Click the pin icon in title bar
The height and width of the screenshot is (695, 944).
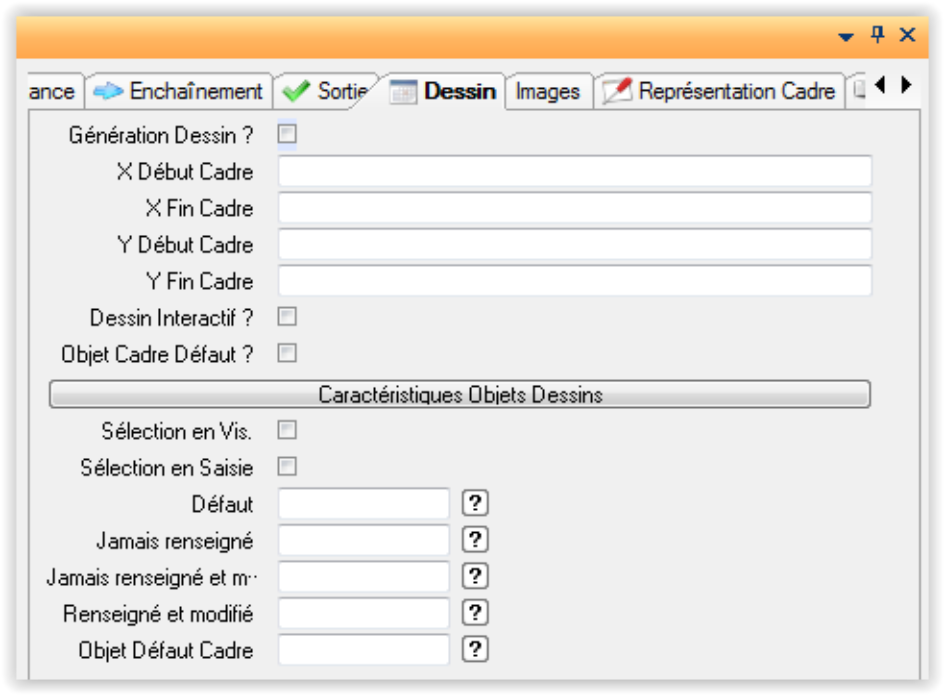pos(878,35)
